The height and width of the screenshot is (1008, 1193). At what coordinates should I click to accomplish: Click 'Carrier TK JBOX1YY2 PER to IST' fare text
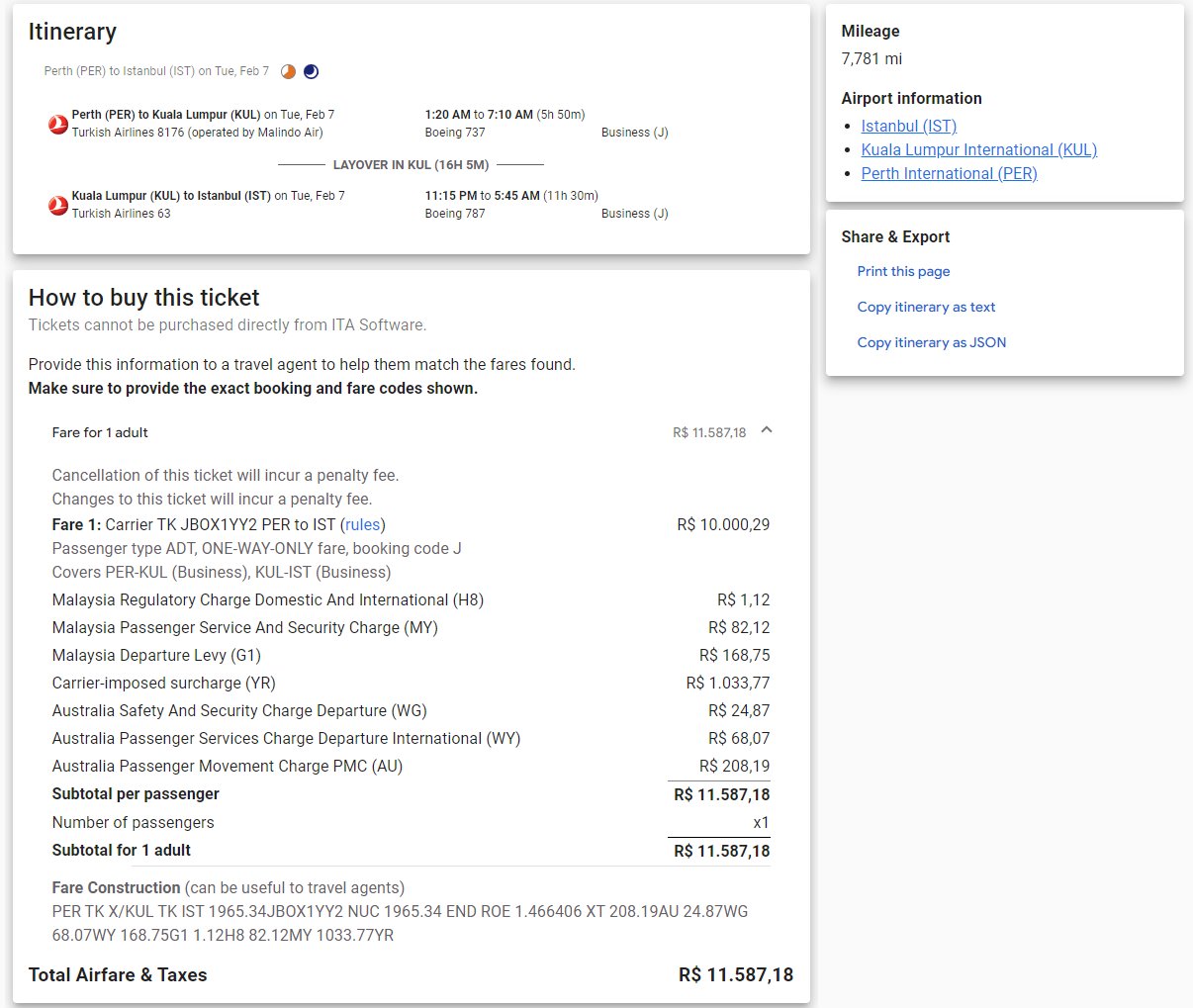pyautogui.click(x=221, y=524)
